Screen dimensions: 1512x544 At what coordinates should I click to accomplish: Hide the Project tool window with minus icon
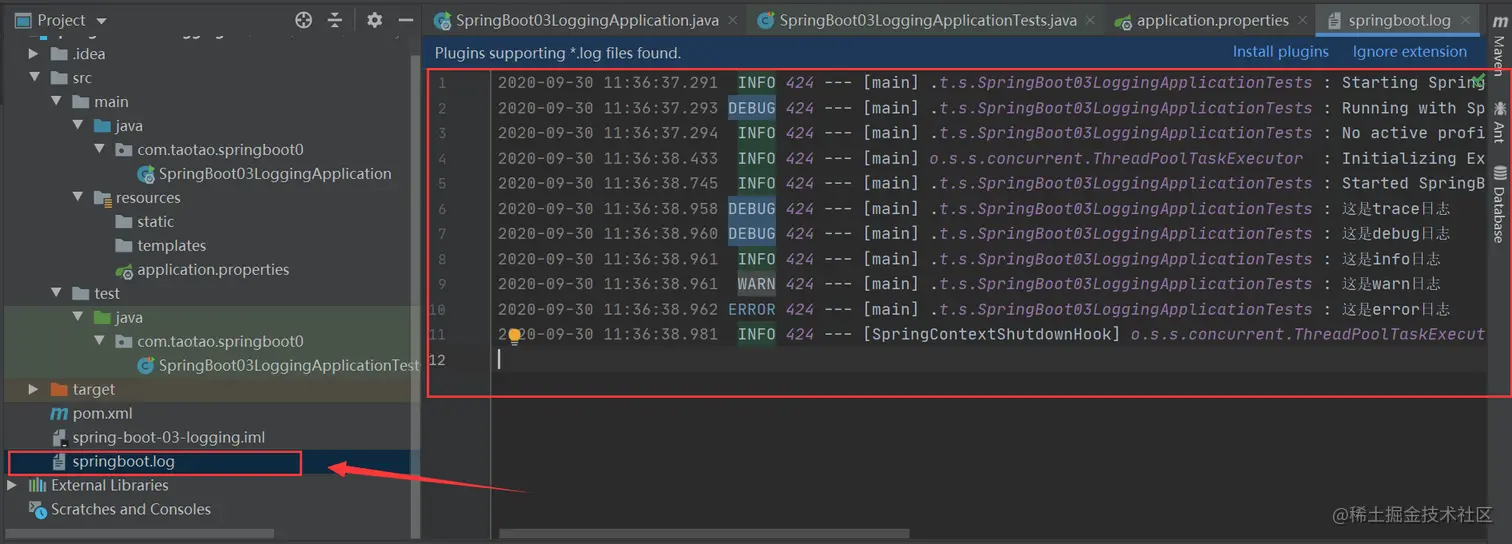point(405,20)
